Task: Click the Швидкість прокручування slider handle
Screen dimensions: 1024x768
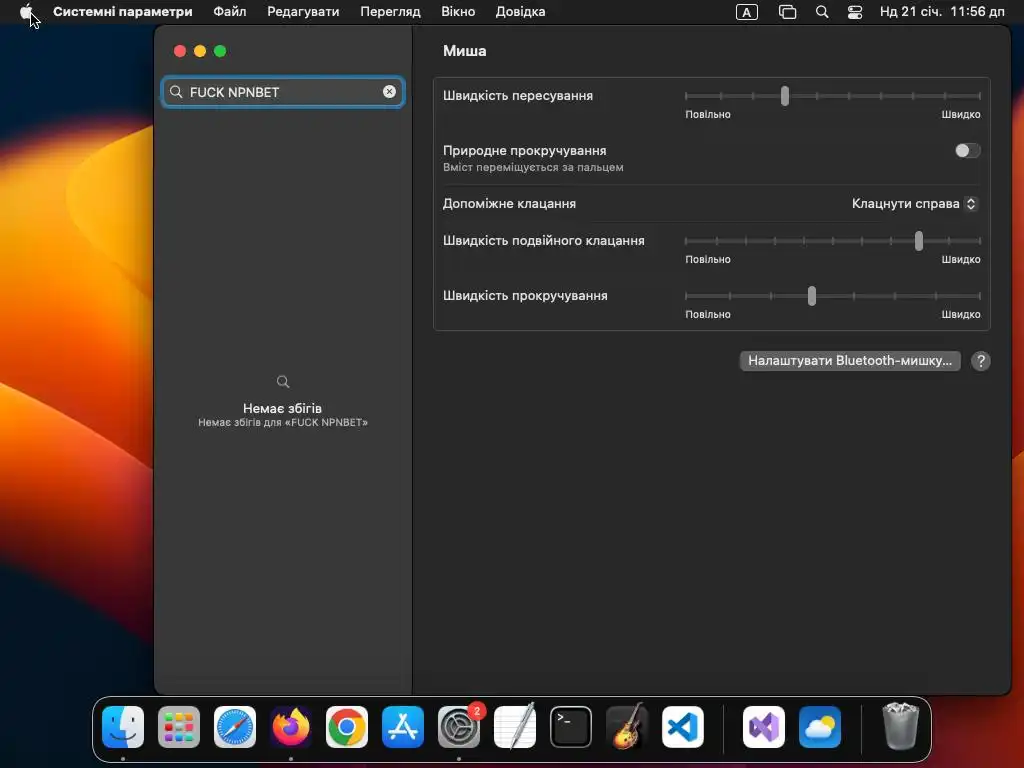Action: [812, 296]
